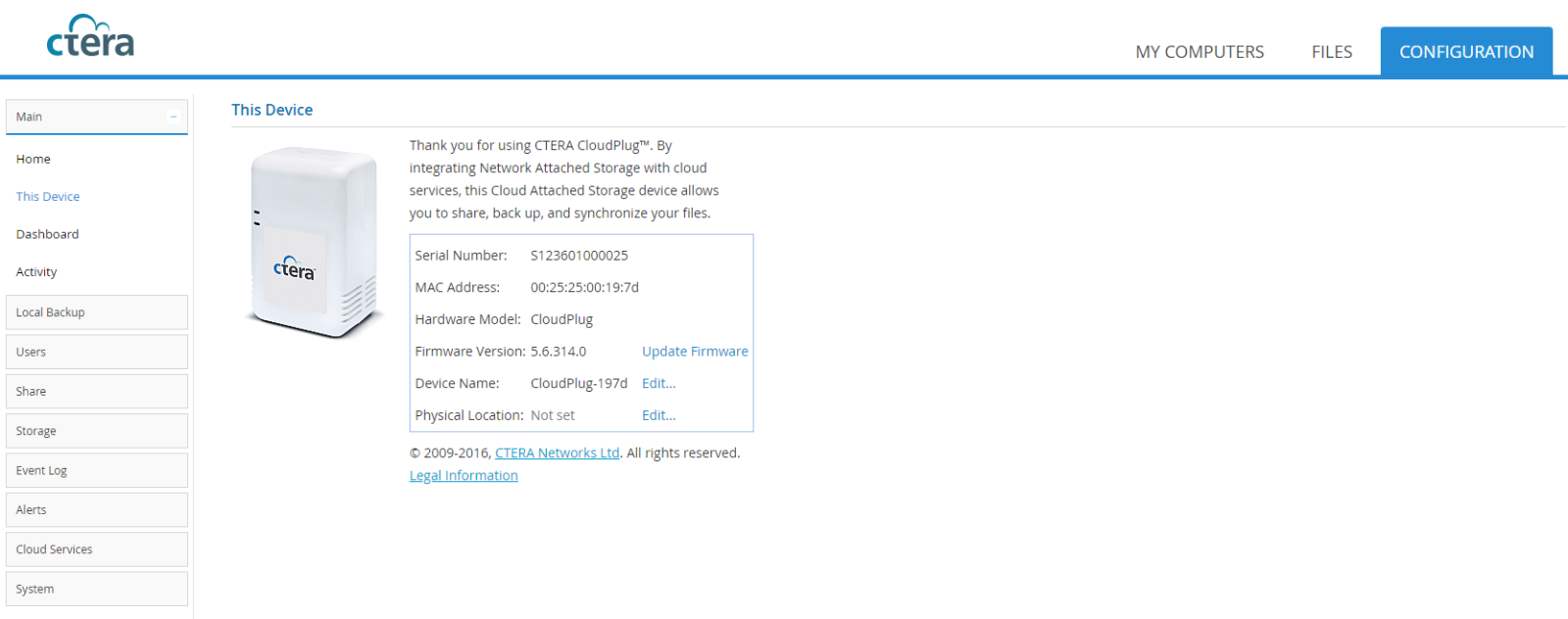The width and height of the screenshot is (1568, 619).
Task: Expand the Event Log section
Action: [97, 470]
